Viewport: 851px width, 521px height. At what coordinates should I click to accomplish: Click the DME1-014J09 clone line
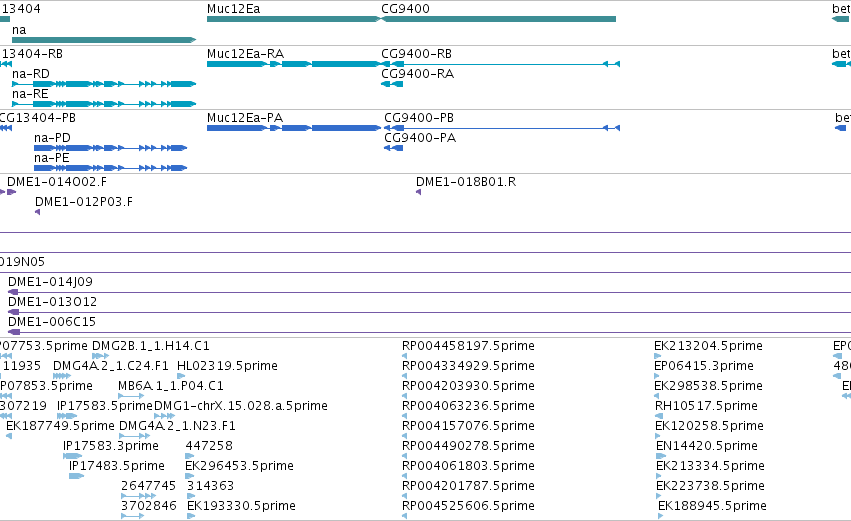click(x=429, y=293)
